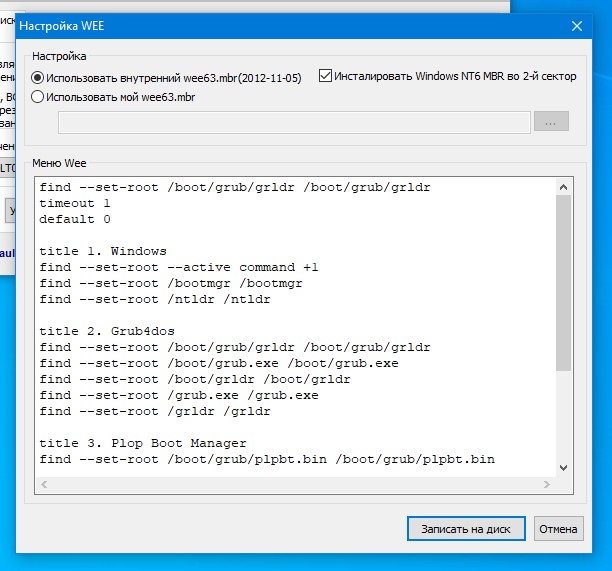
Task: Click the vertical scrollbar thumb in menu
Action: (x=563, y=283)
